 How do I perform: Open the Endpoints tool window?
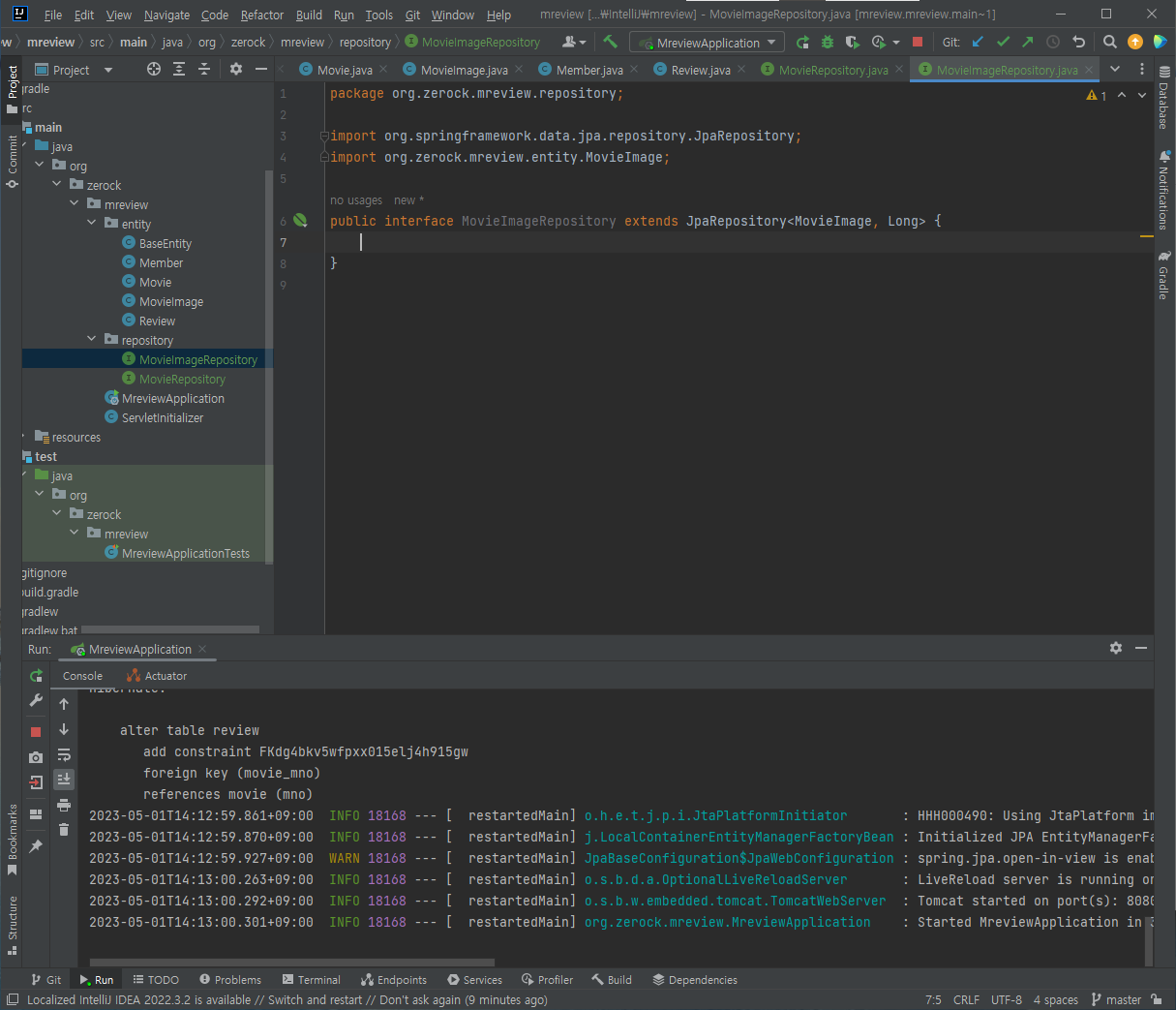click(x=394, y=980)
